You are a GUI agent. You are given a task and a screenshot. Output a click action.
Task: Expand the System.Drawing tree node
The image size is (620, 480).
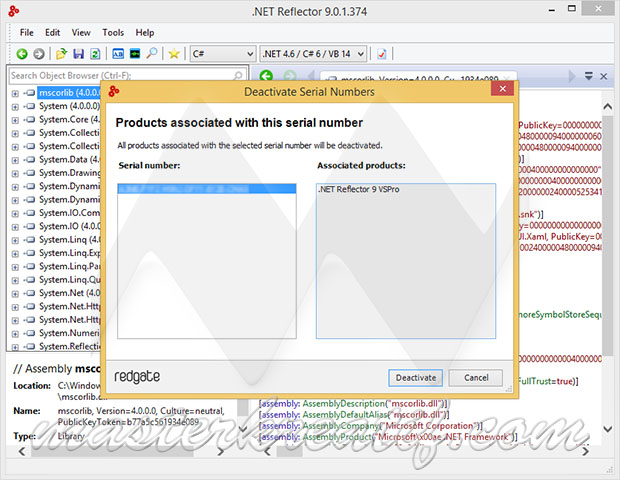coord(15,174)
